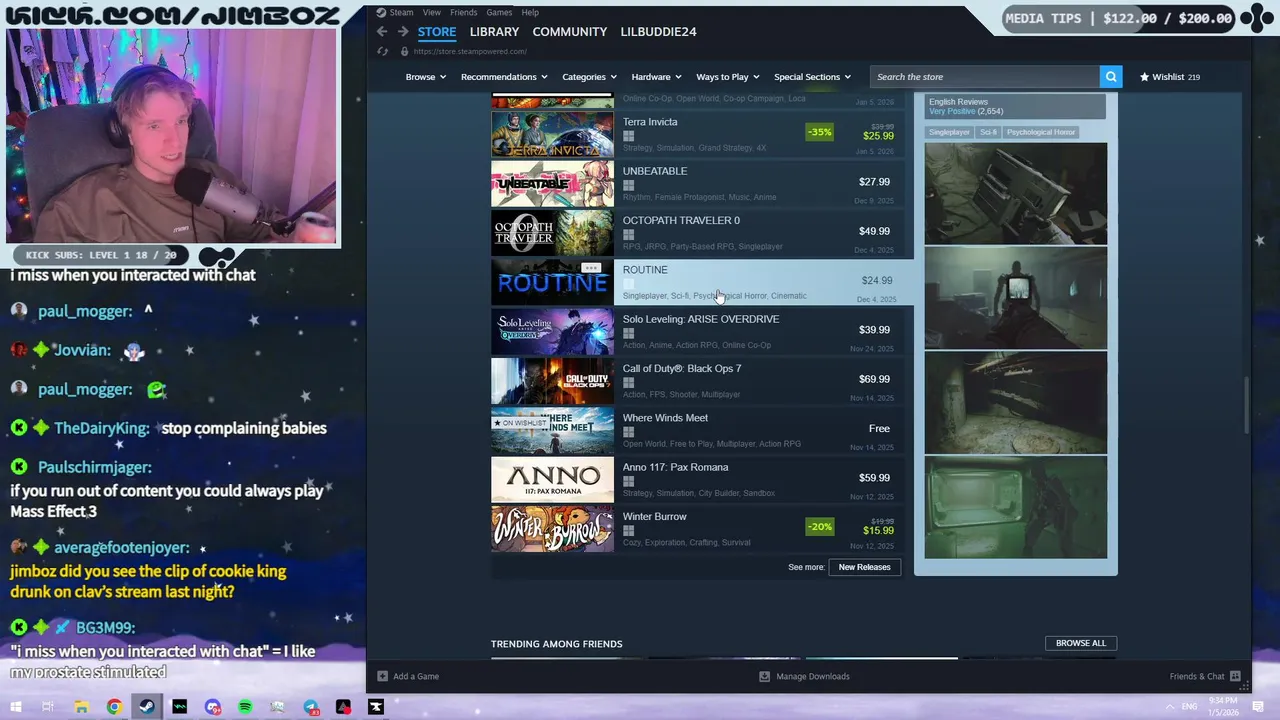This screenshot has width=1280, height=720.
Task: Expand the Recommendations dropdown
Action: (503, 77)
